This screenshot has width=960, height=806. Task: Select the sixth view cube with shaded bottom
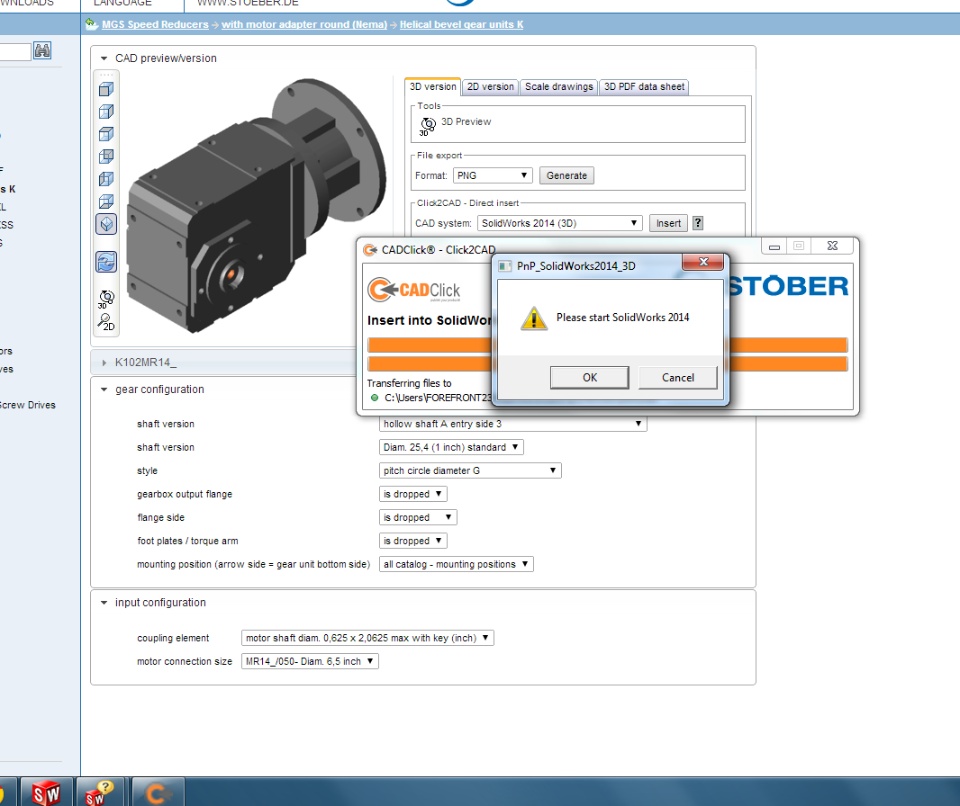click(x=106, y=202)
